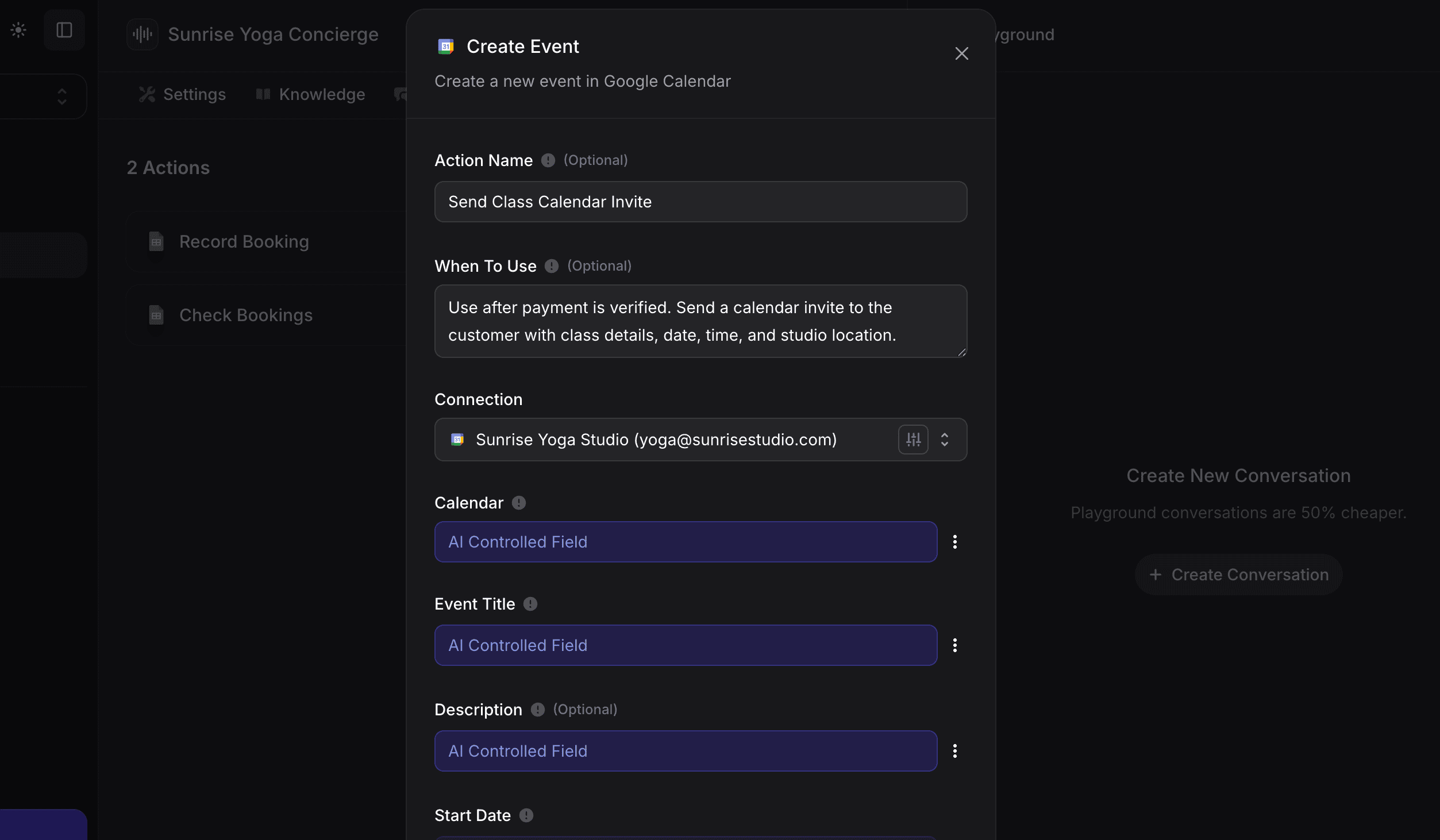Viewport: 1440px width, 840px height.
Task: Close the Create Event dialog
Action: (961, 53)
